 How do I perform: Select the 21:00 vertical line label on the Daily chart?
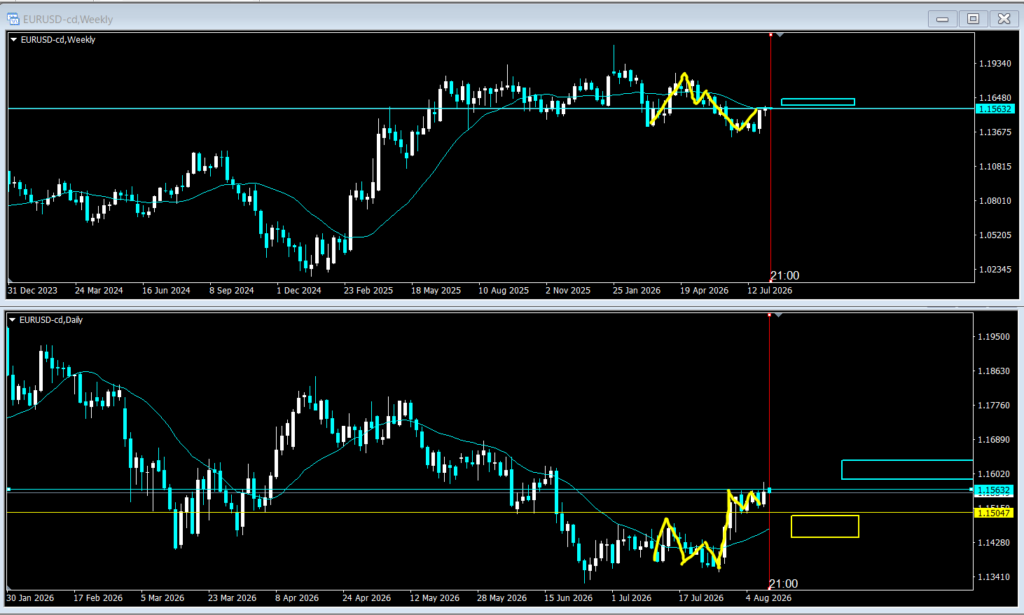[x=783, y=584]
